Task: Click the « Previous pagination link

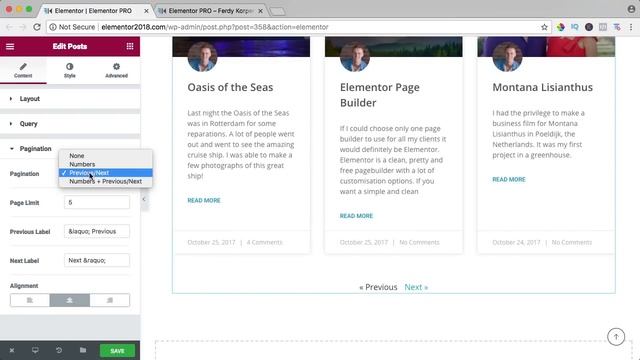Action: point(378,287)
